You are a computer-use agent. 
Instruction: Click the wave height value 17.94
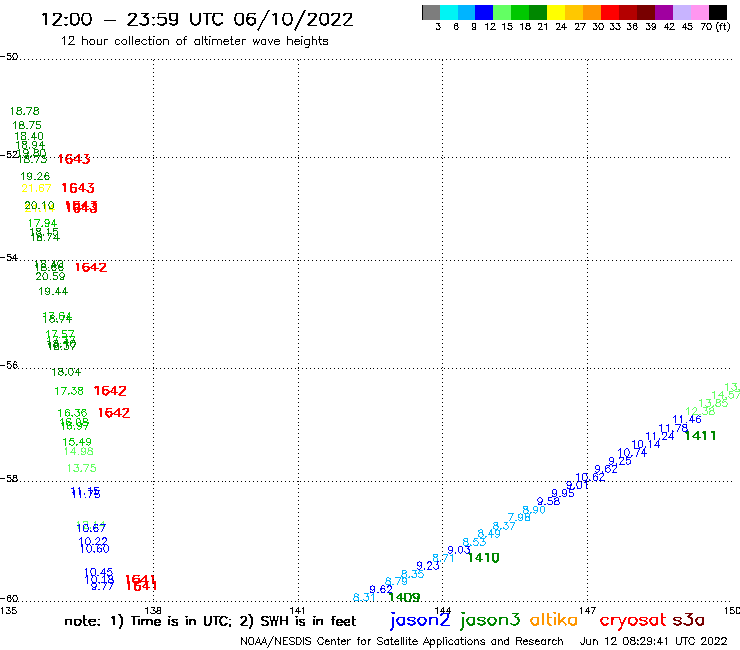[42, 222]
